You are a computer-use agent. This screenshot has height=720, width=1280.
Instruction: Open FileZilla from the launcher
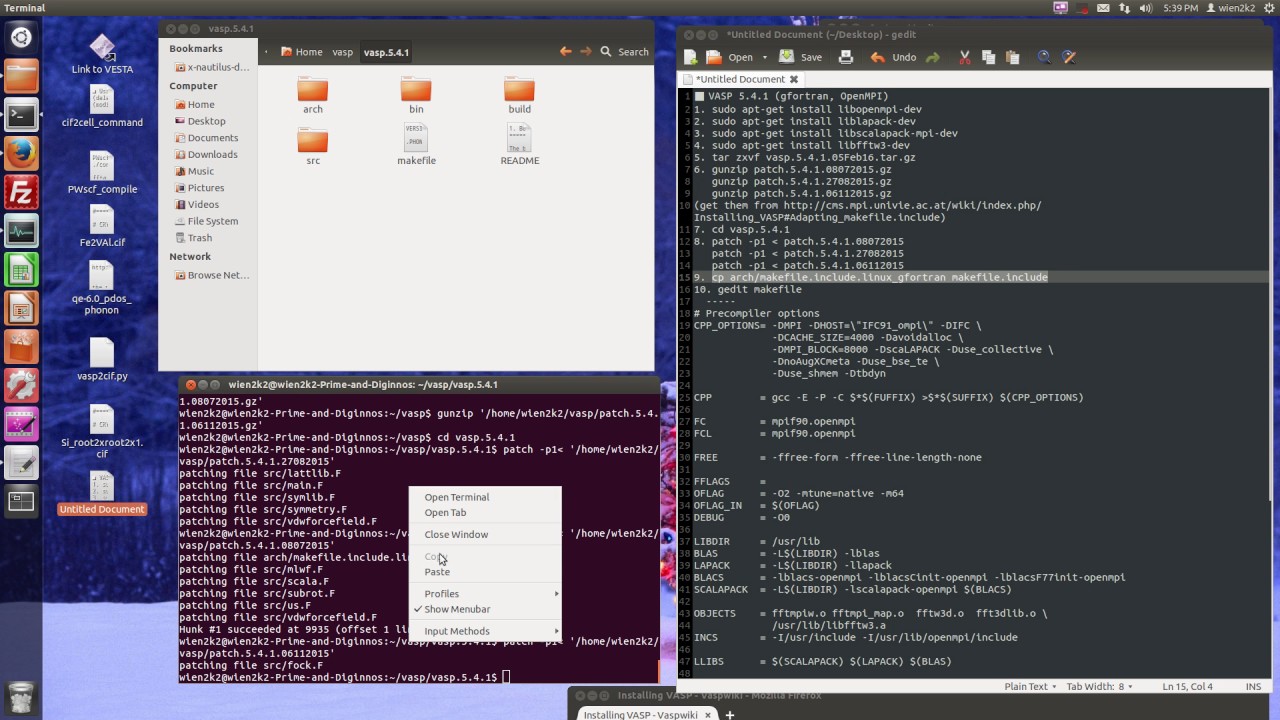21,192
